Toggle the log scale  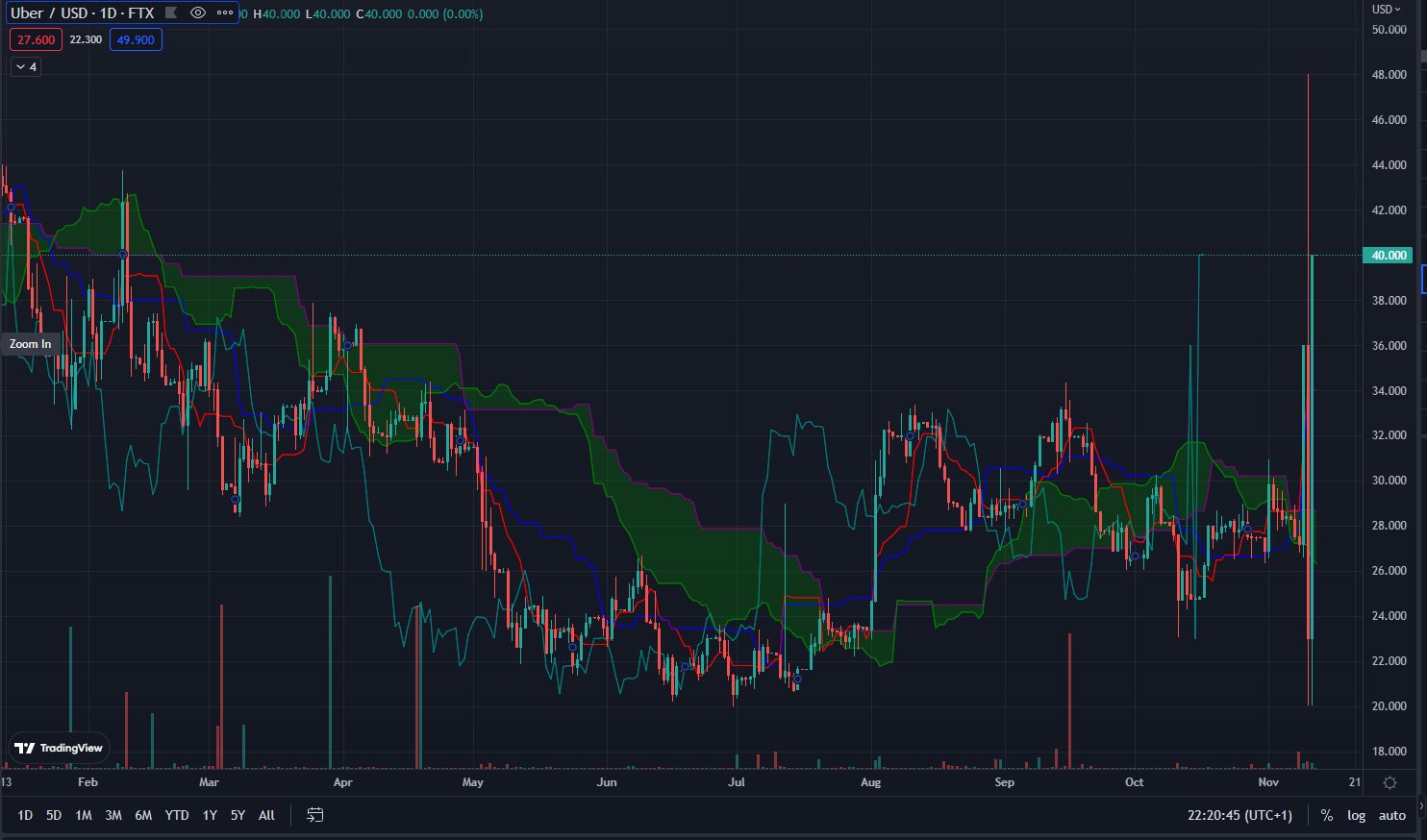point(1356,815)
